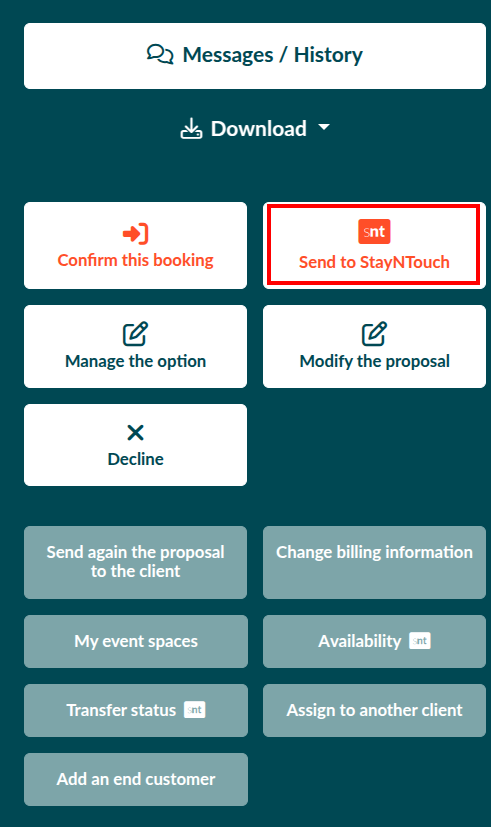Send again the proposal to the client
Viewport: 491px width, 827px height.
pyautogui.click(x=136, y=562)
